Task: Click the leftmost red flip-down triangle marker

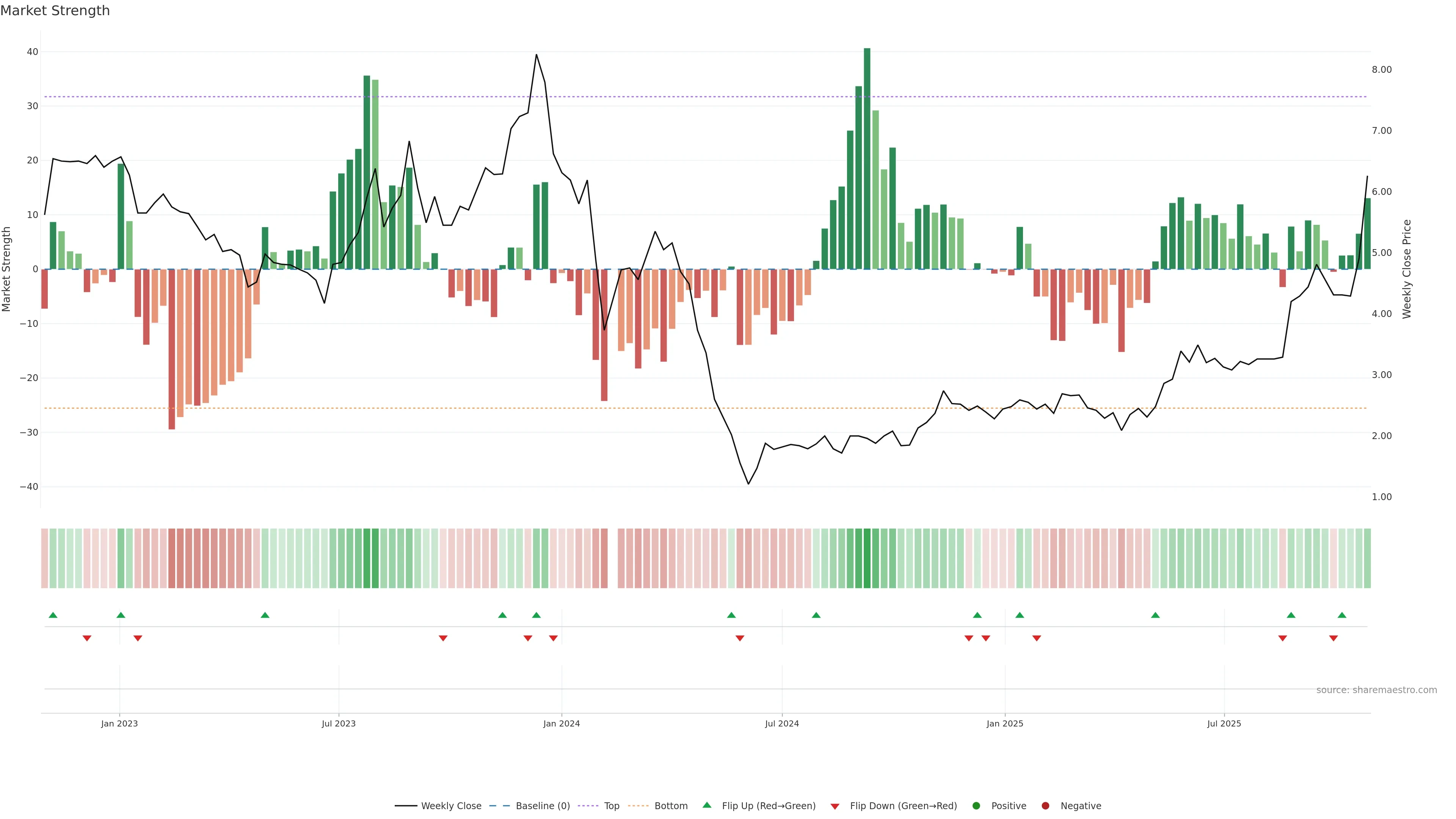Action: [x=87, y=638]
